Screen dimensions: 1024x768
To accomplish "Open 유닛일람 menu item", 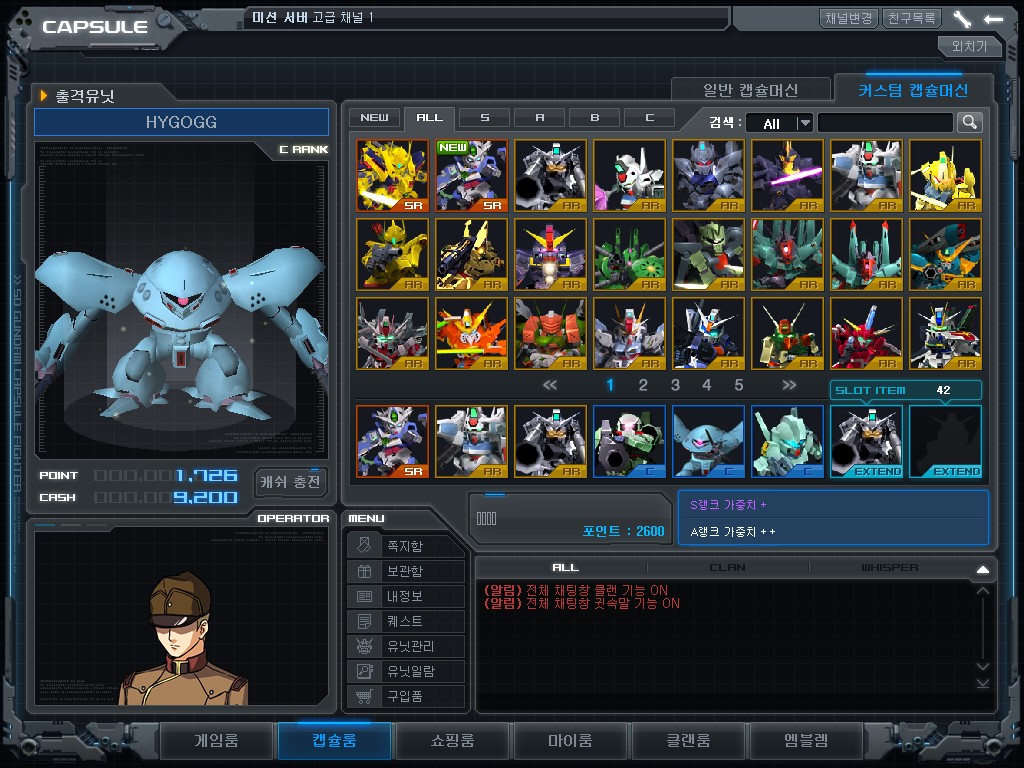I will click(406, 671).
